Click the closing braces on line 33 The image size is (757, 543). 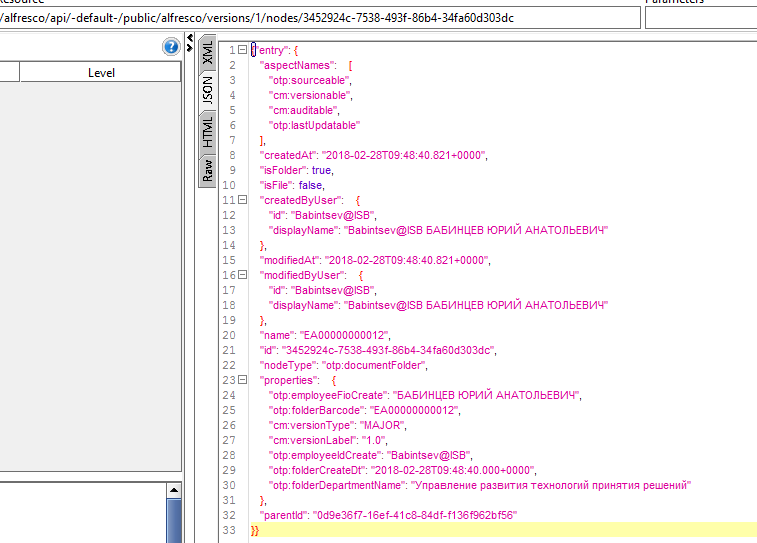coord(255,530)
